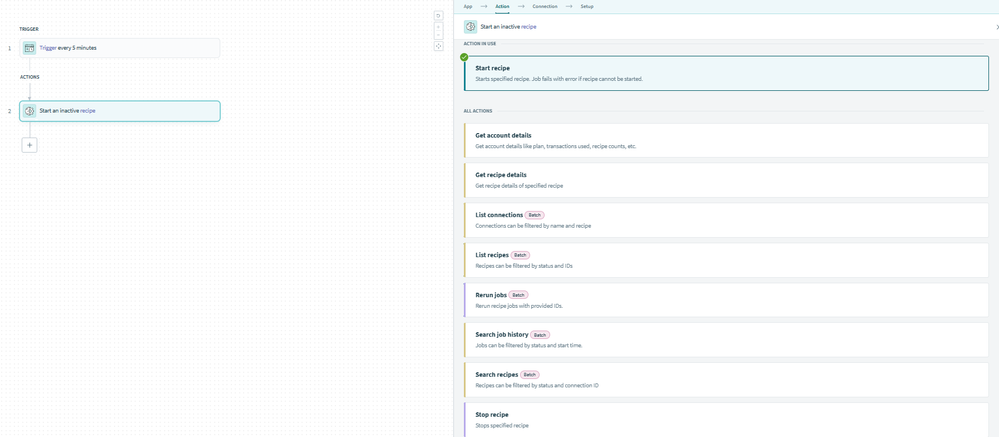Expand the panel using the right chevron
Viewport: 999px width, 437px height.
(x=996, y=27)
